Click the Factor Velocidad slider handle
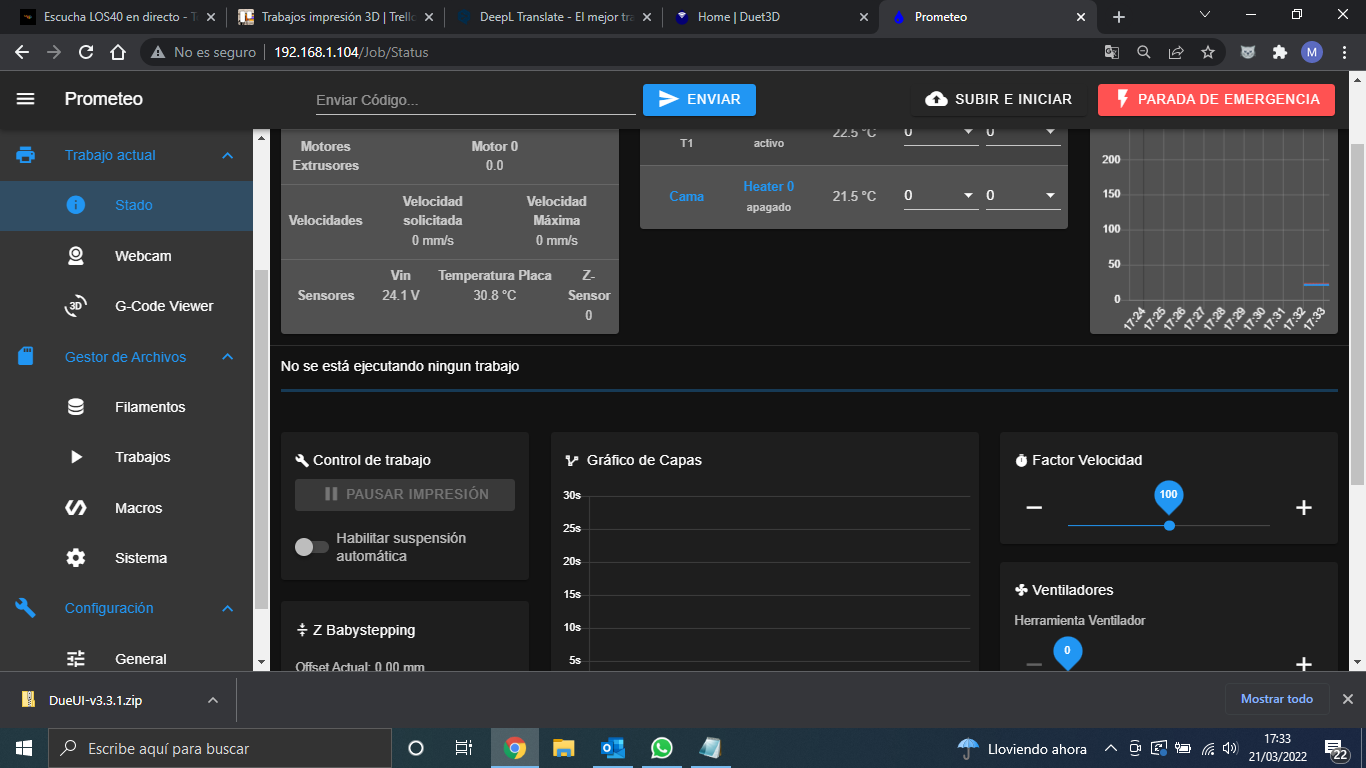The image size is (1366, 768). 1168,525
